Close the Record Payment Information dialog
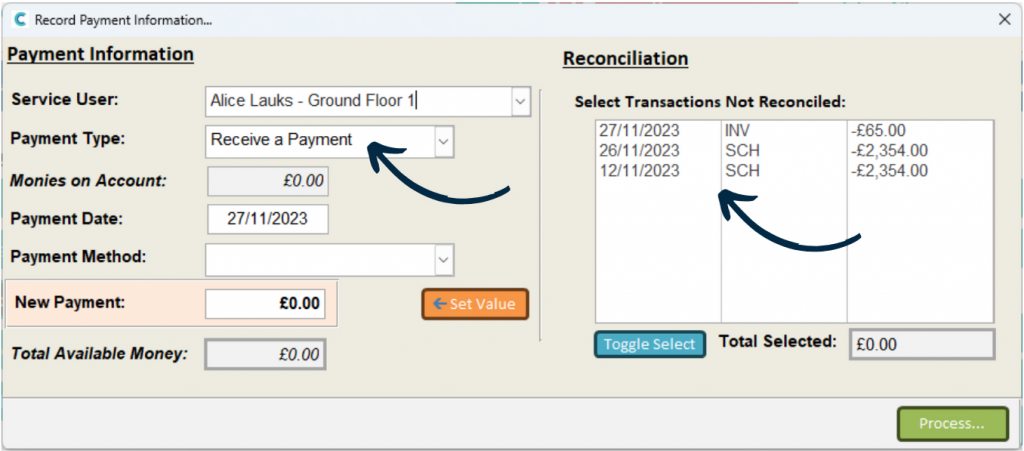This screenshot has height=451, width=1024. [x=1004, y=20]
